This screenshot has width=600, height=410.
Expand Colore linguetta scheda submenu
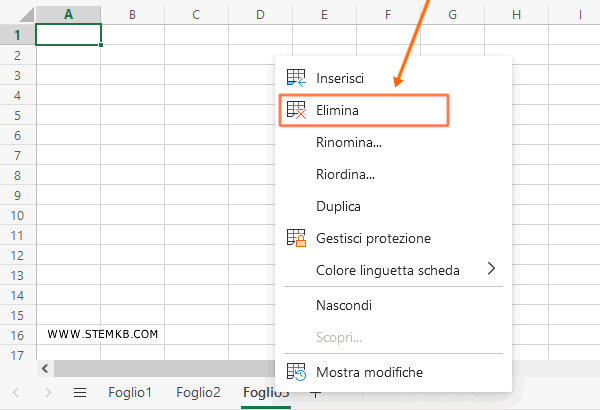click(x=393, y=270)
